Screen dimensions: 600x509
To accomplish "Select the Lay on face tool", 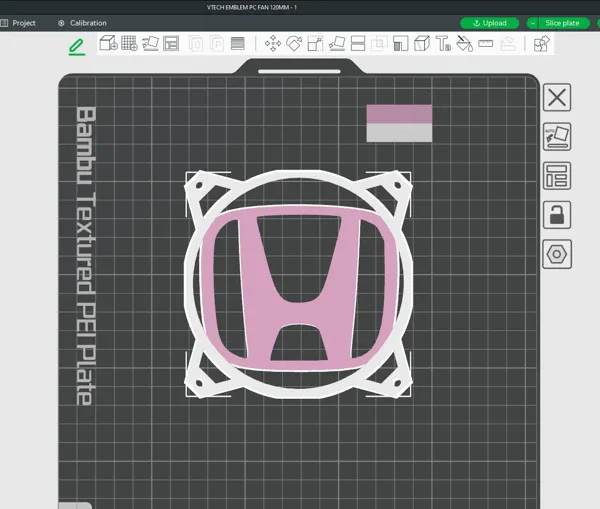I will [x=337, y=43].
